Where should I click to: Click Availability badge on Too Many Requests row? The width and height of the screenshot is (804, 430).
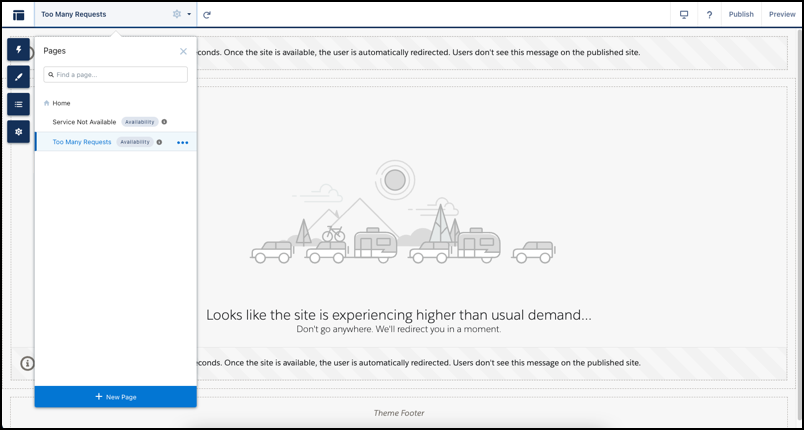(135, 142)
